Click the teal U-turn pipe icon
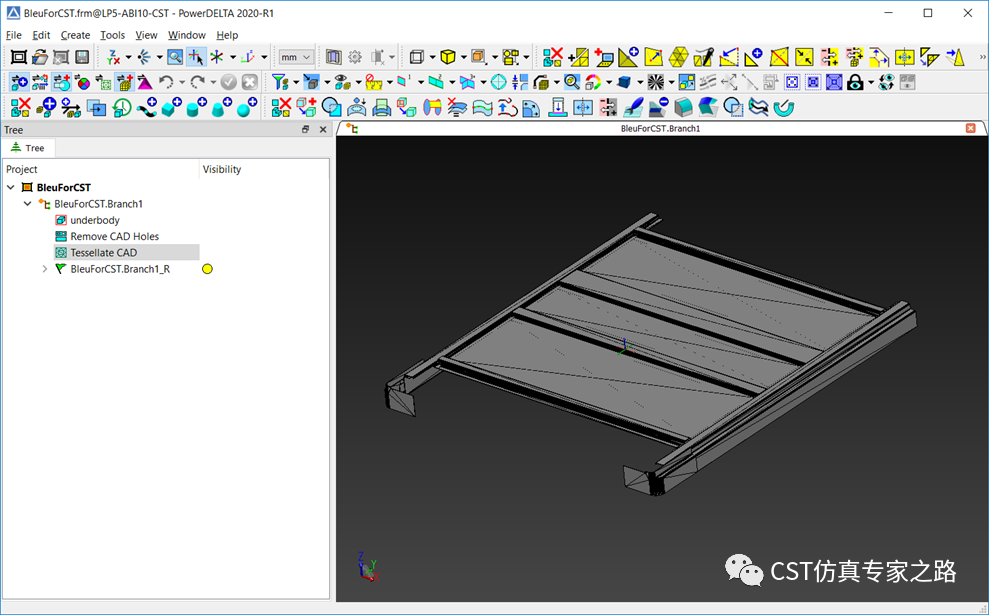This screenshot has height=615, width=989. [x=784, y=107]
